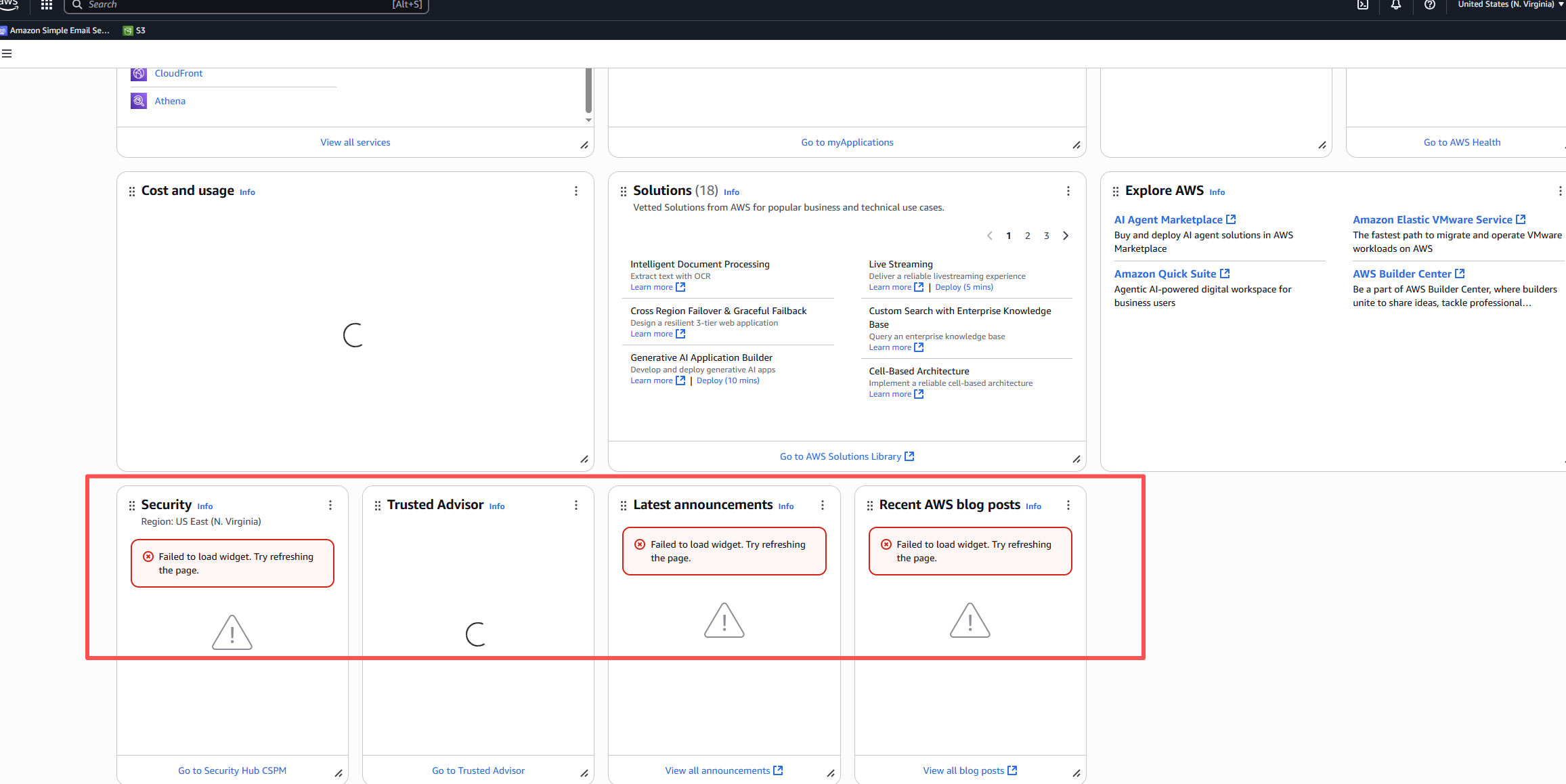Screen dimensions: 1566x784
Task: Click the Athena service icon
Action: 139,101
